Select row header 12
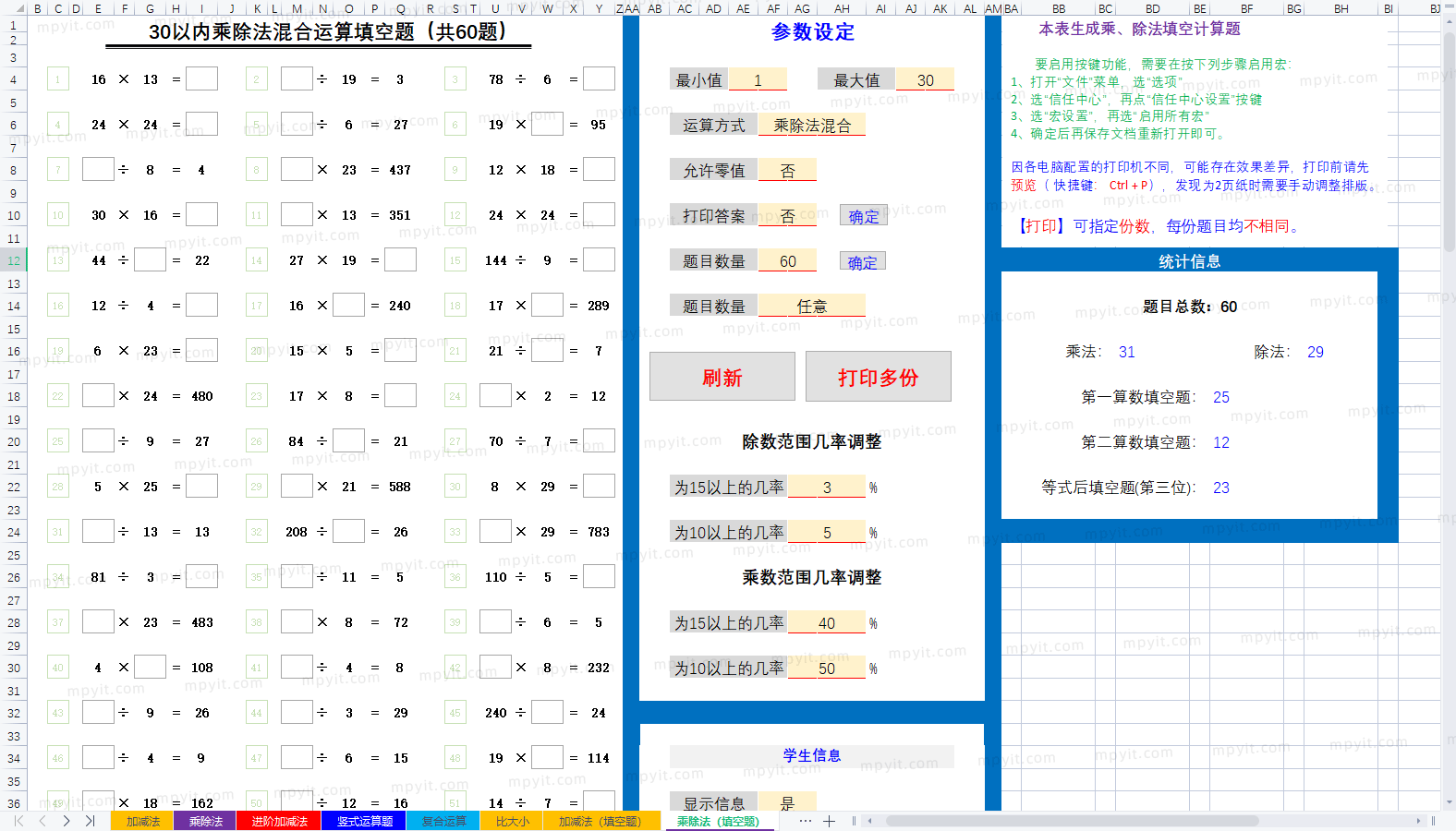The height and width of the screenshot is (831, 1456). pyautogui.click(x=14, y=260)
